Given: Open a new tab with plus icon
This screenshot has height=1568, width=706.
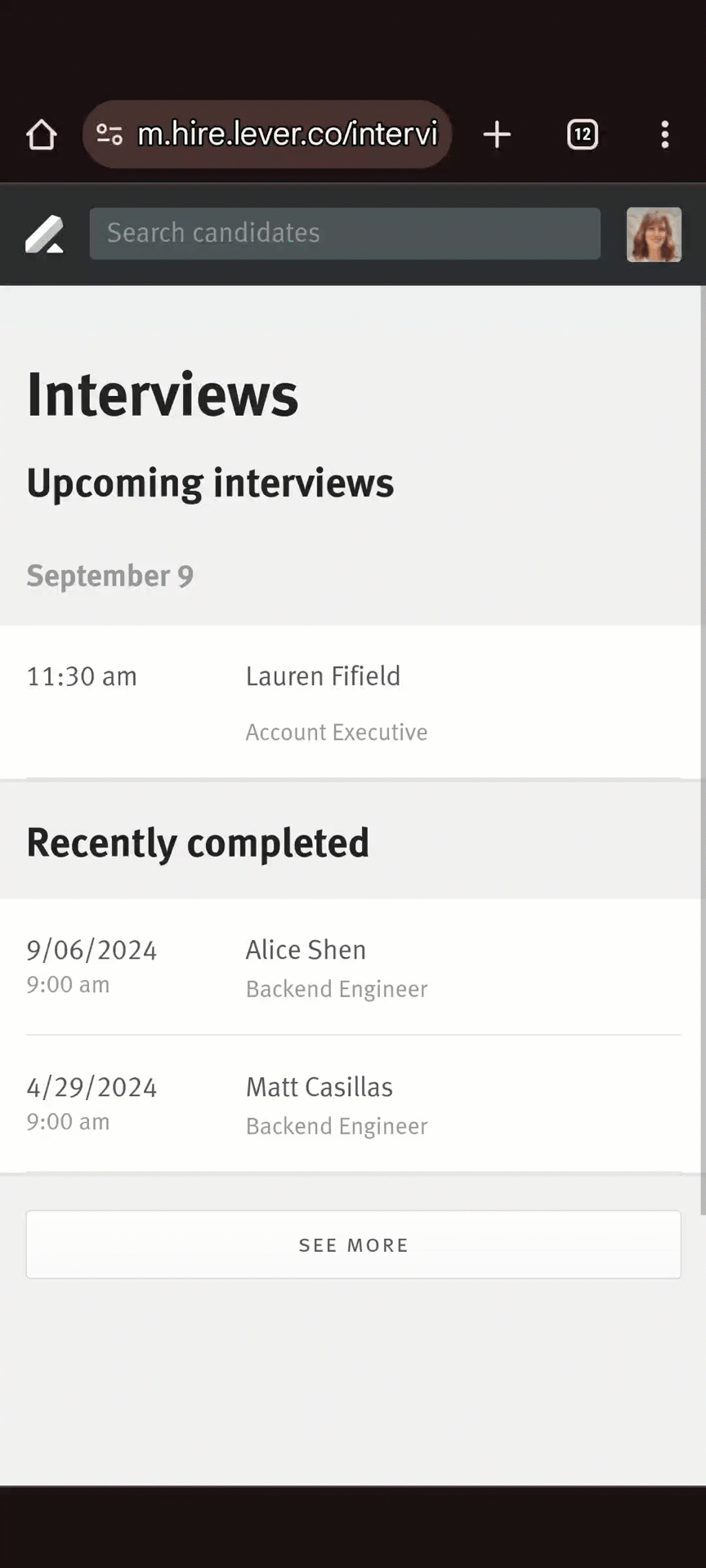Looking at the screenshot, I should click(x=497, y=135).
